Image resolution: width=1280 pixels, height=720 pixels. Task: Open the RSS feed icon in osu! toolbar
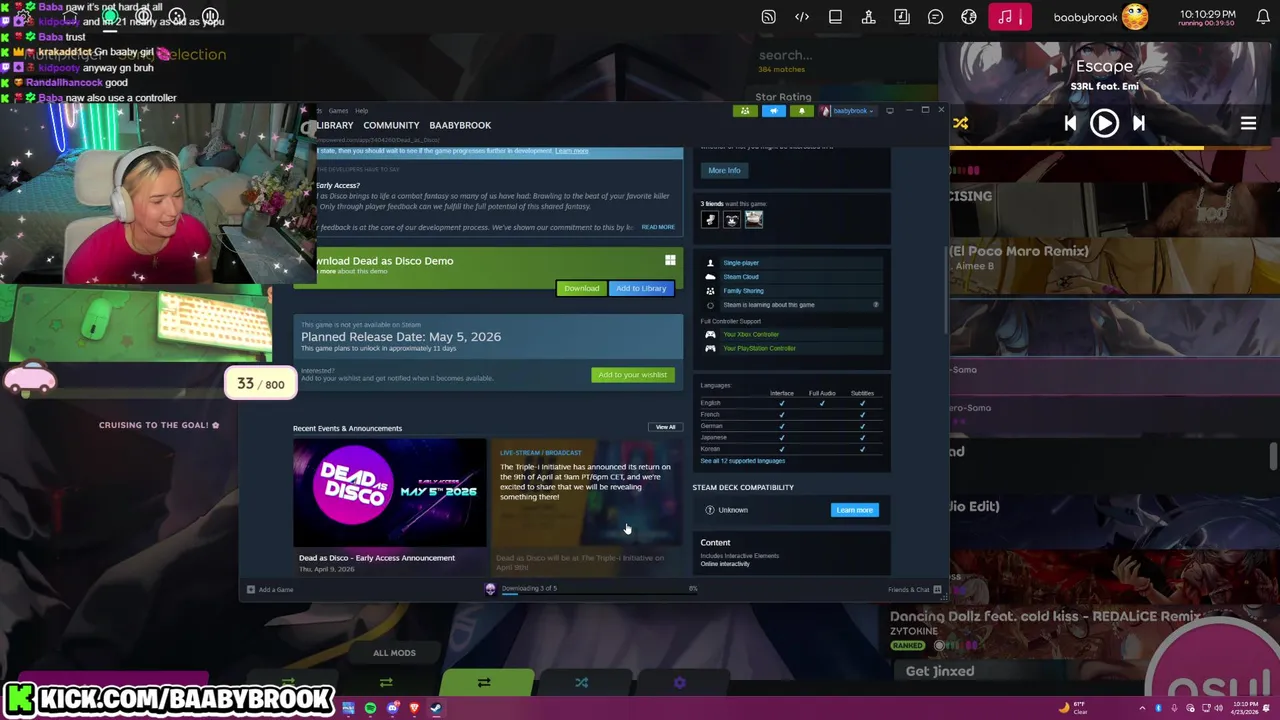tap(768, 17)
